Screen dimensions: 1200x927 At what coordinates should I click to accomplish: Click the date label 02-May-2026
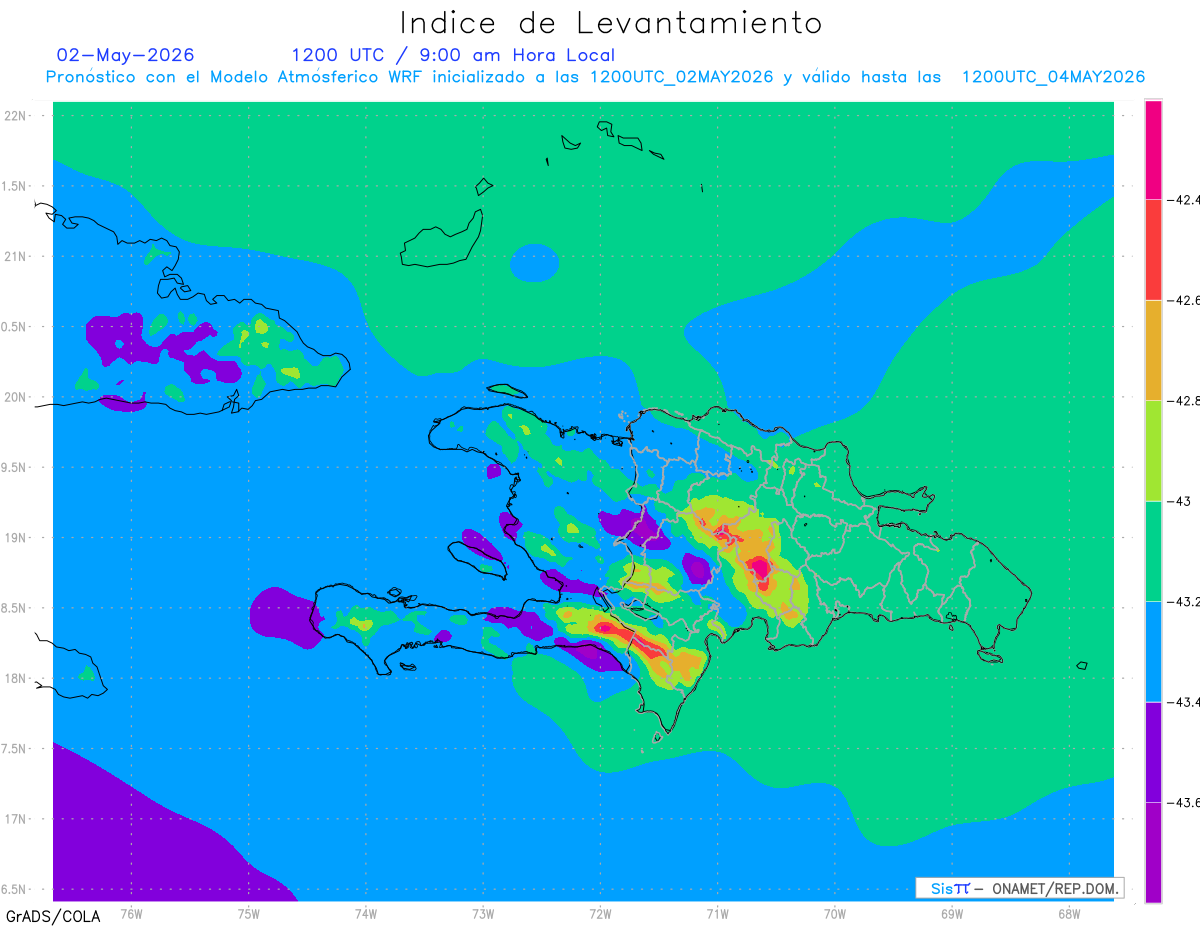pos(125,55)
